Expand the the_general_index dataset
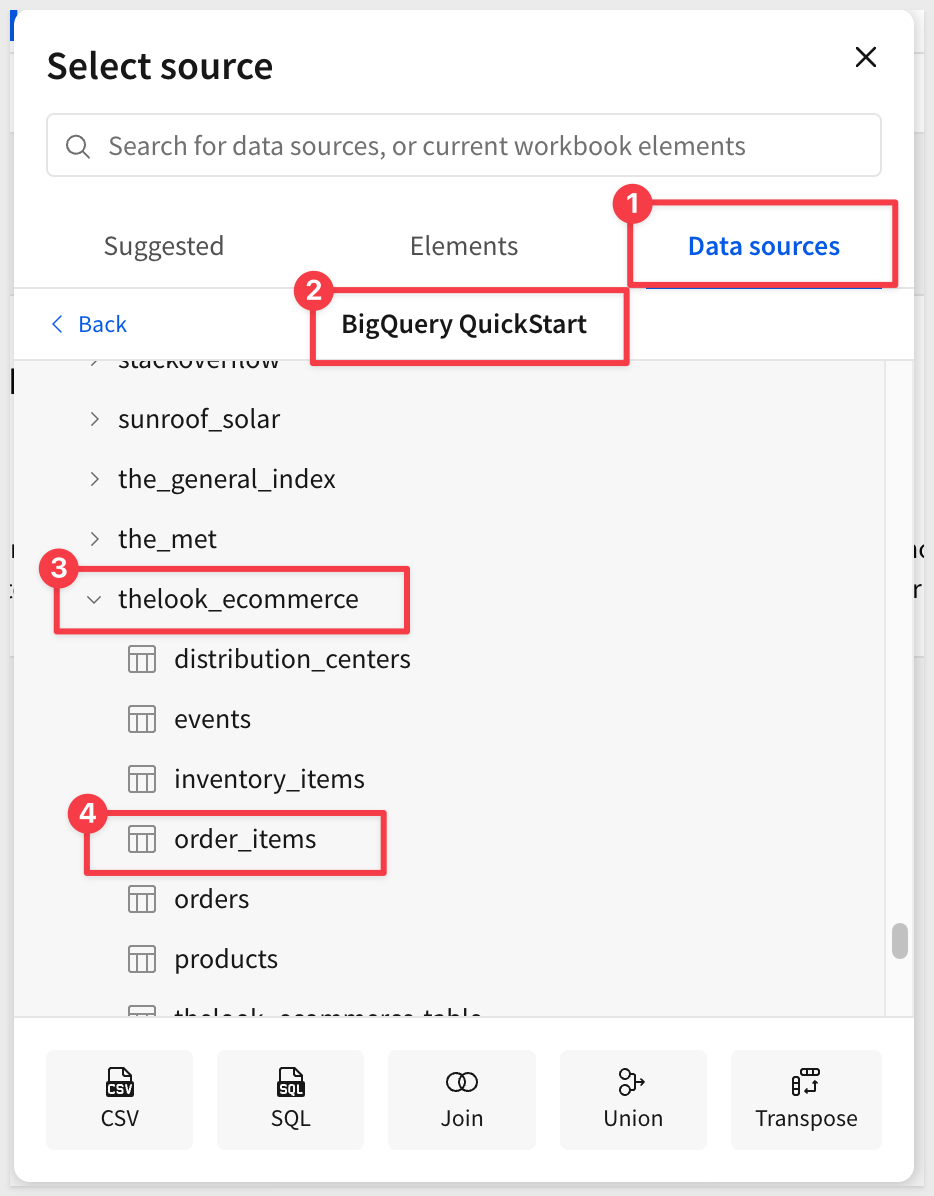Viewport: 934px width, 1196px height. tap(95, 480)
